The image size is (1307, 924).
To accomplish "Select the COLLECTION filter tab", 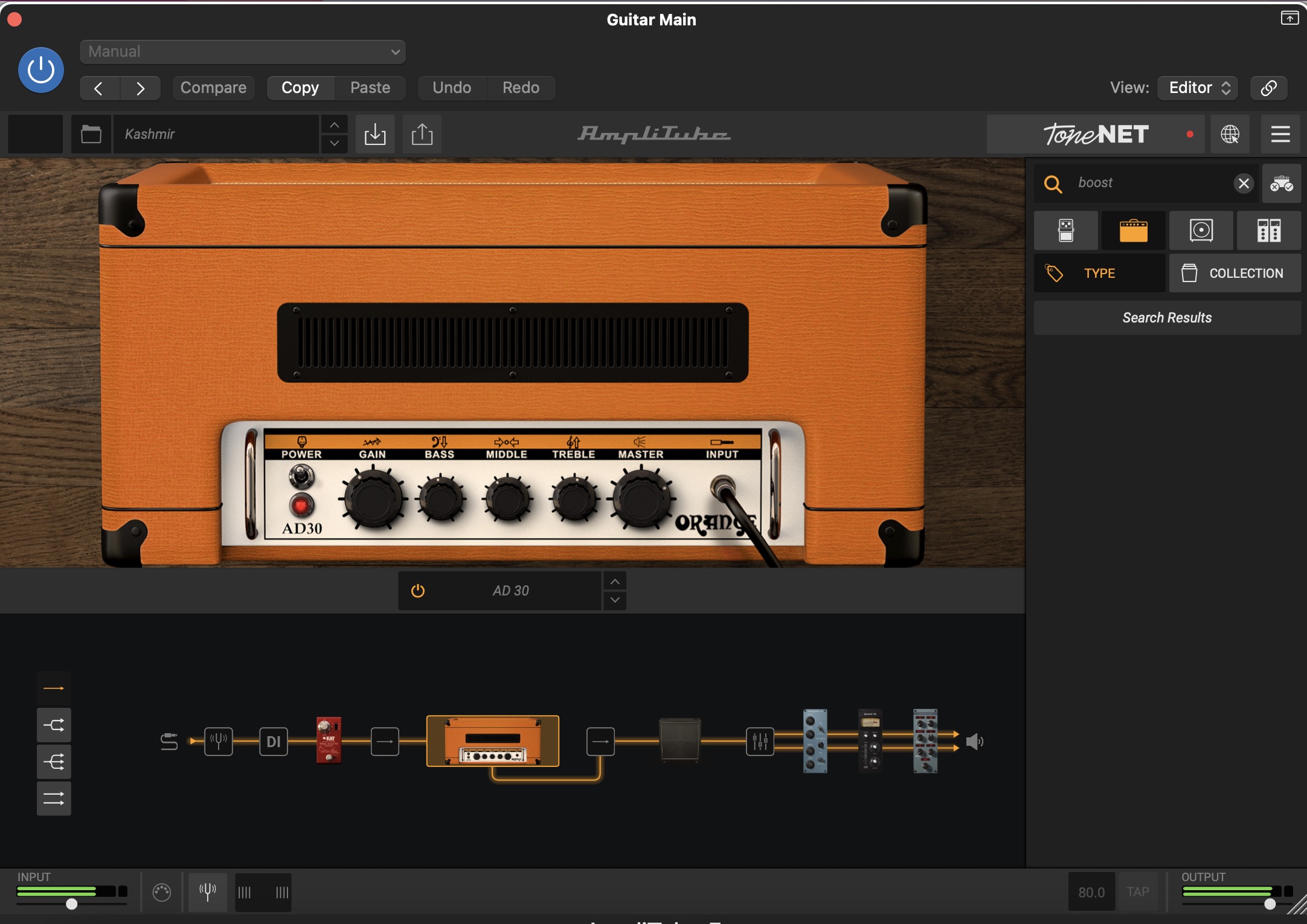I will [x=1235, y=274].
